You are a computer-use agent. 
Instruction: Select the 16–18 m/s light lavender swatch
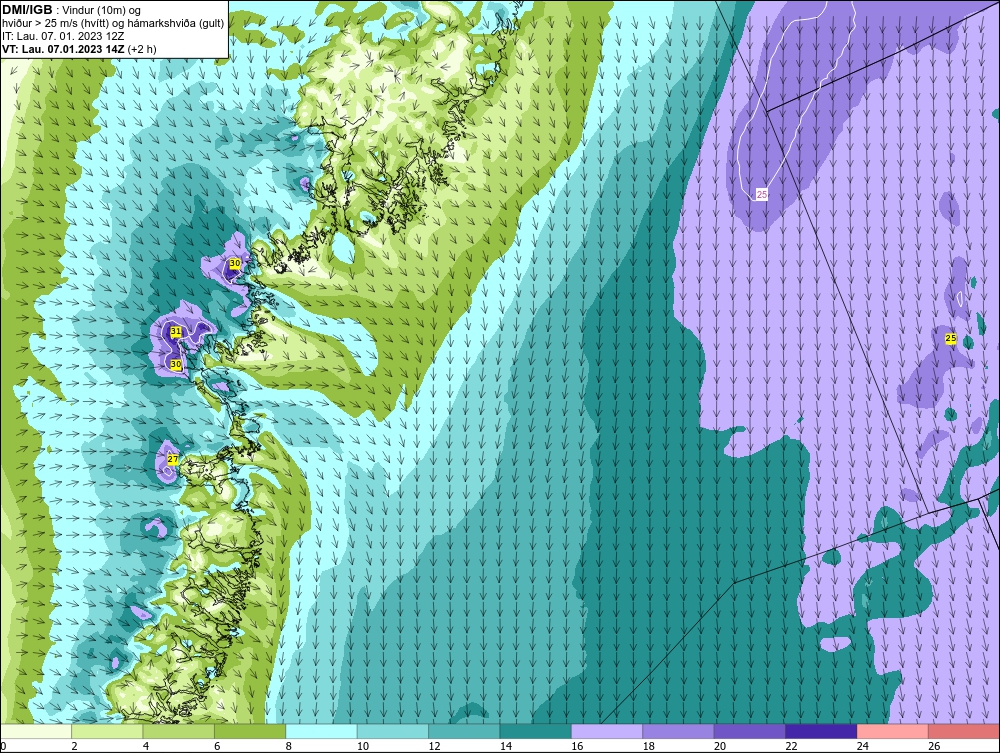607,731
